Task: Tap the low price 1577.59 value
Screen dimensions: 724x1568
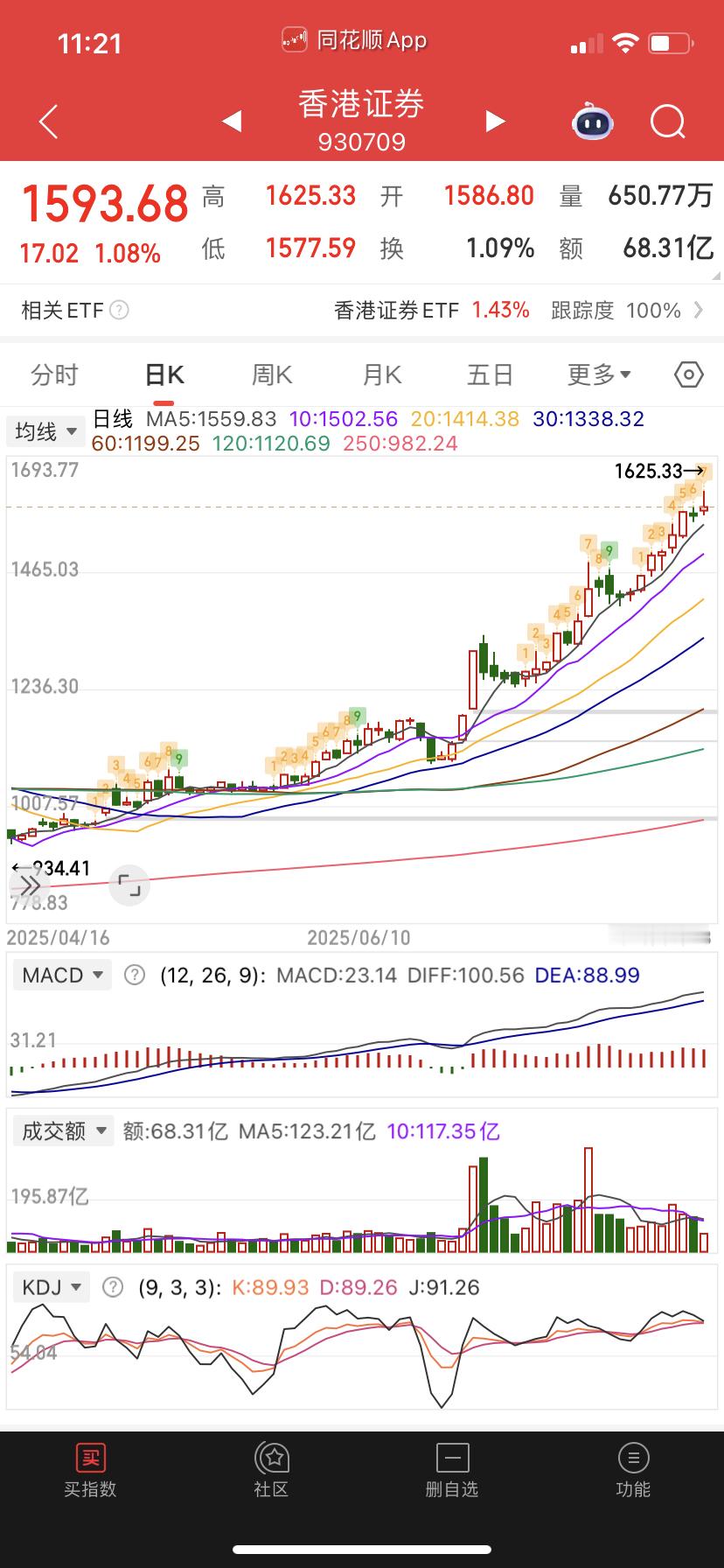Action: 311,248
